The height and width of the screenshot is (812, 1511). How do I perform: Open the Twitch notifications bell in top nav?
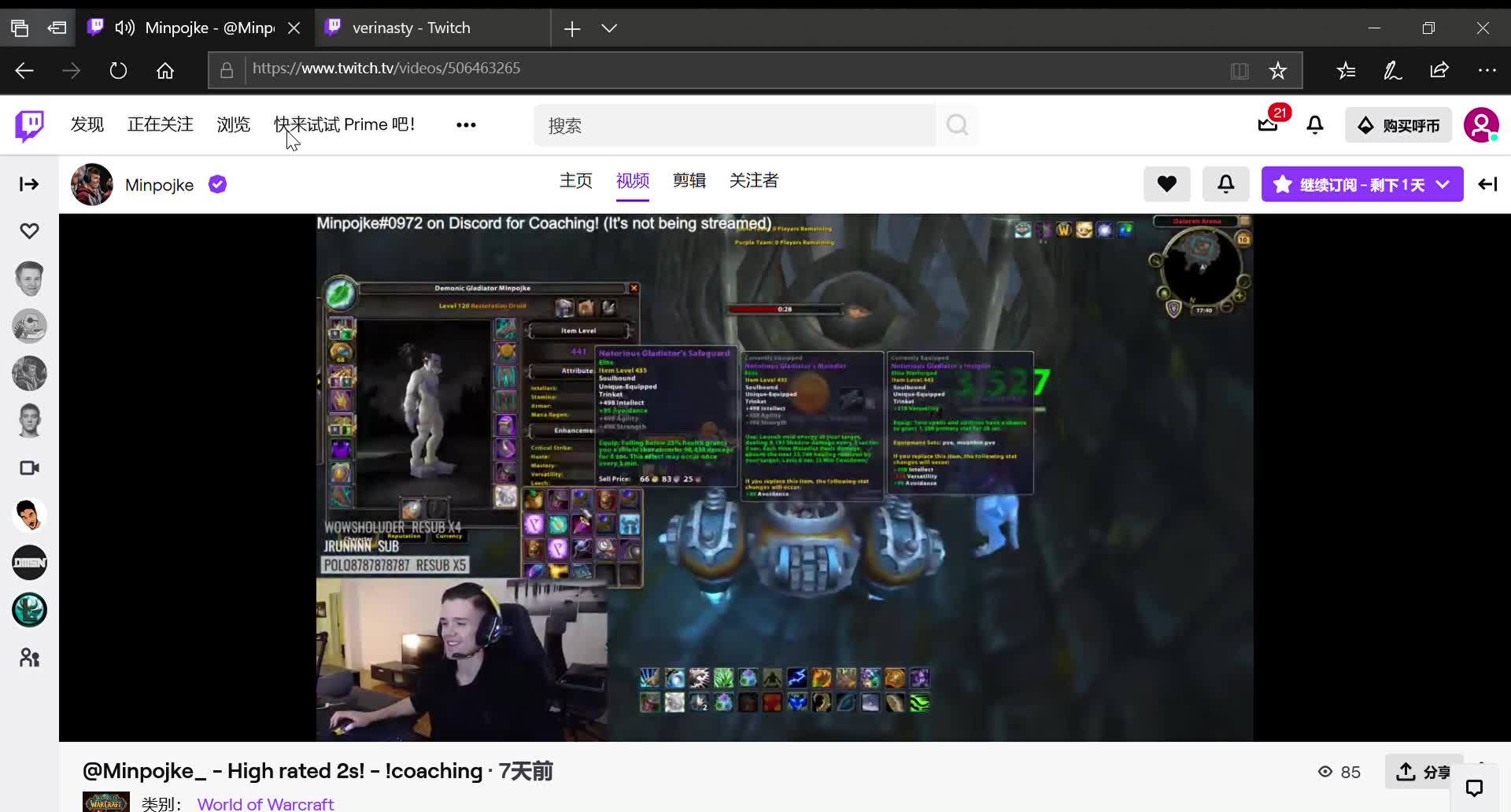(1315, 125)
